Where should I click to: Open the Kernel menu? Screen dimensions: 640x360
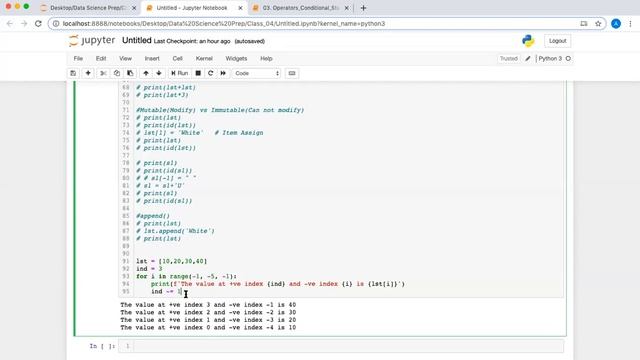(204, 58)
